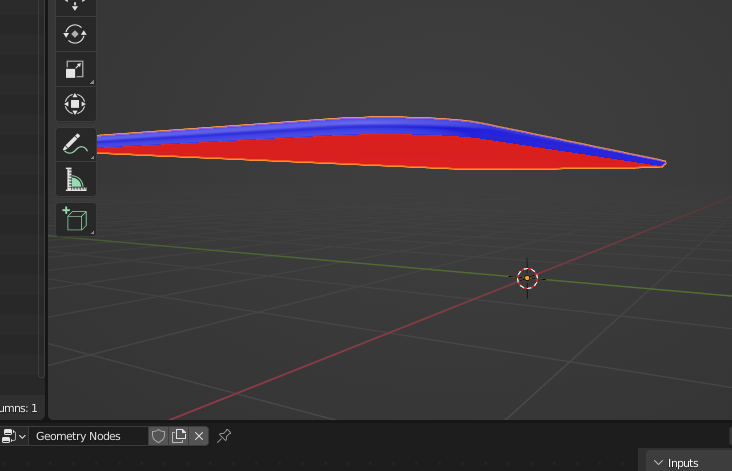732x471 pixels.
Task: Toggle the pin node tree icon
Action: point(224,436)
